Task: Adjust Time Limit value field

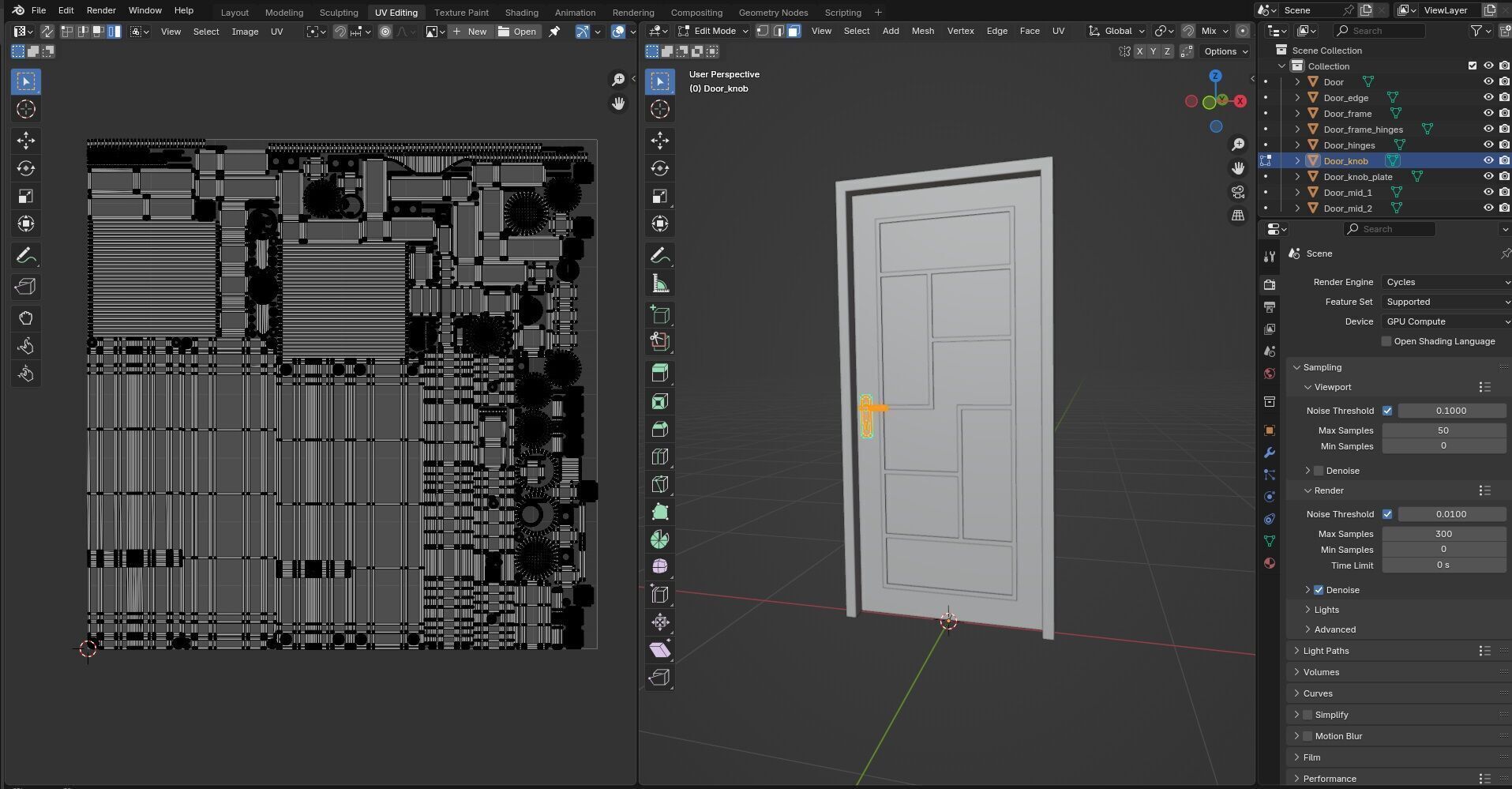Action: point(1443,565)
